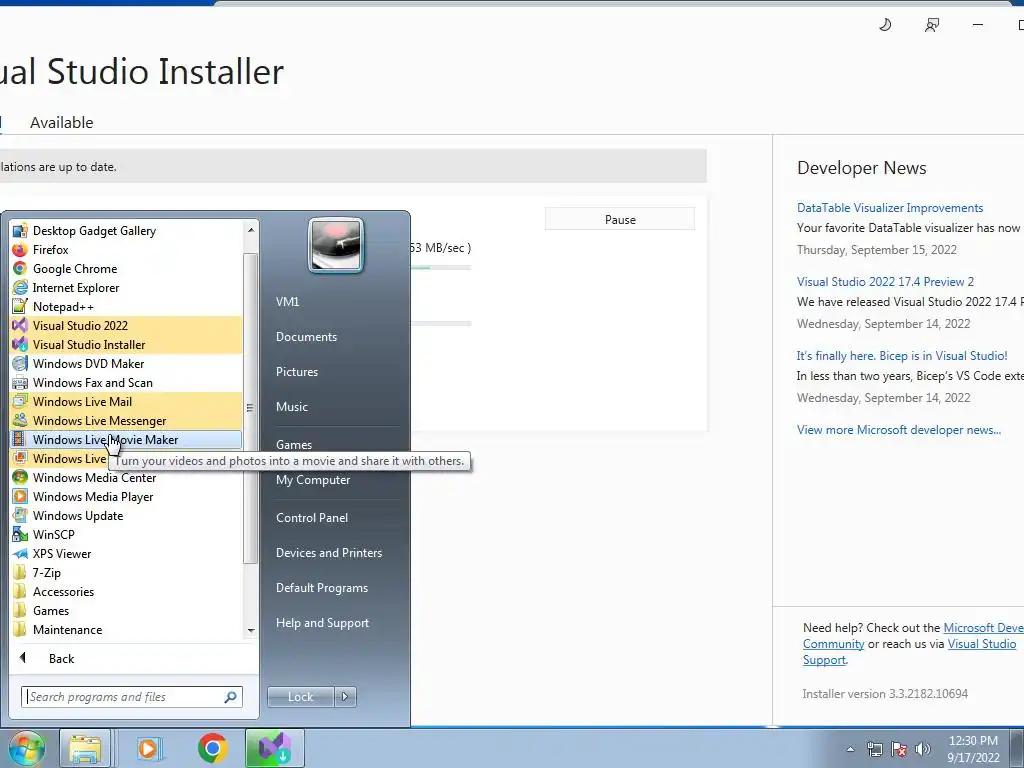Launch Windows Media Player from program list
Image resolution: width=1024 pixels, height=768 pixels.
point(126,496)
